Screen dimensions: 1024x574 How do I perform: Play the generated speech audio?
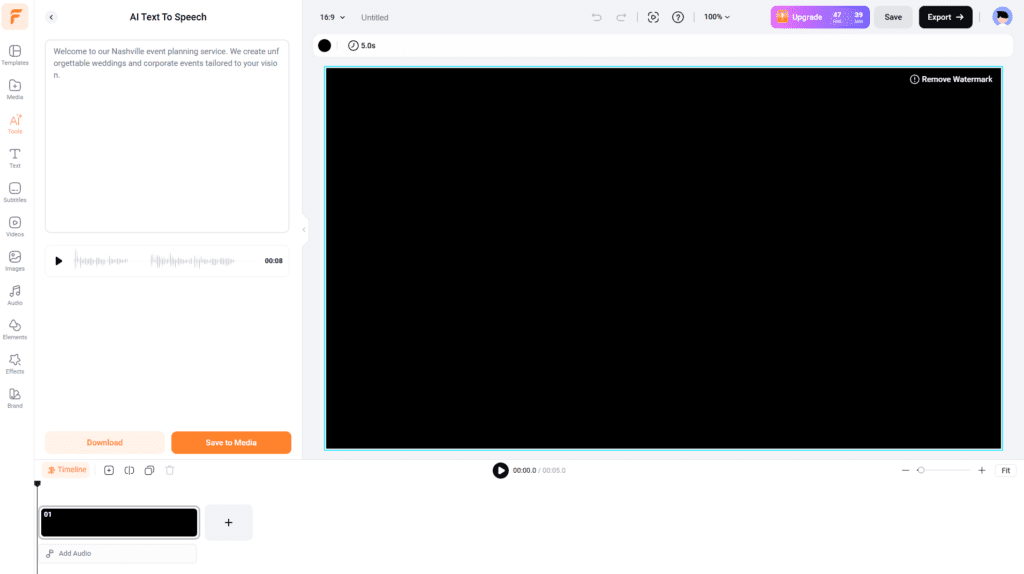59,261
